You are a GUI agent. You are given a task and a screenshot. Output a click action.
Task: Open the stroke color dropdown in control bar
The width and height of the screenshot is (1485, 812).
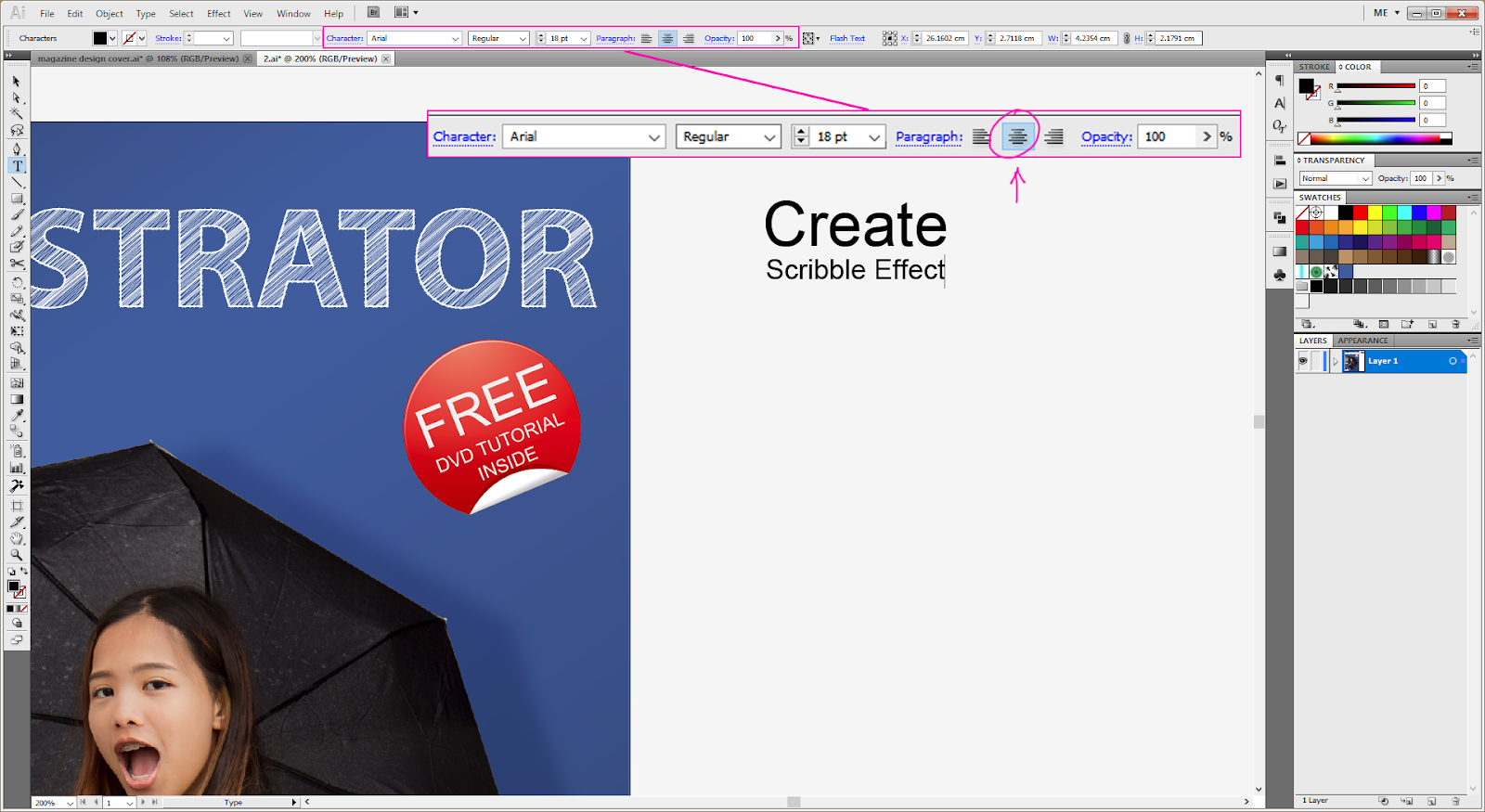[x=142, y=39]
